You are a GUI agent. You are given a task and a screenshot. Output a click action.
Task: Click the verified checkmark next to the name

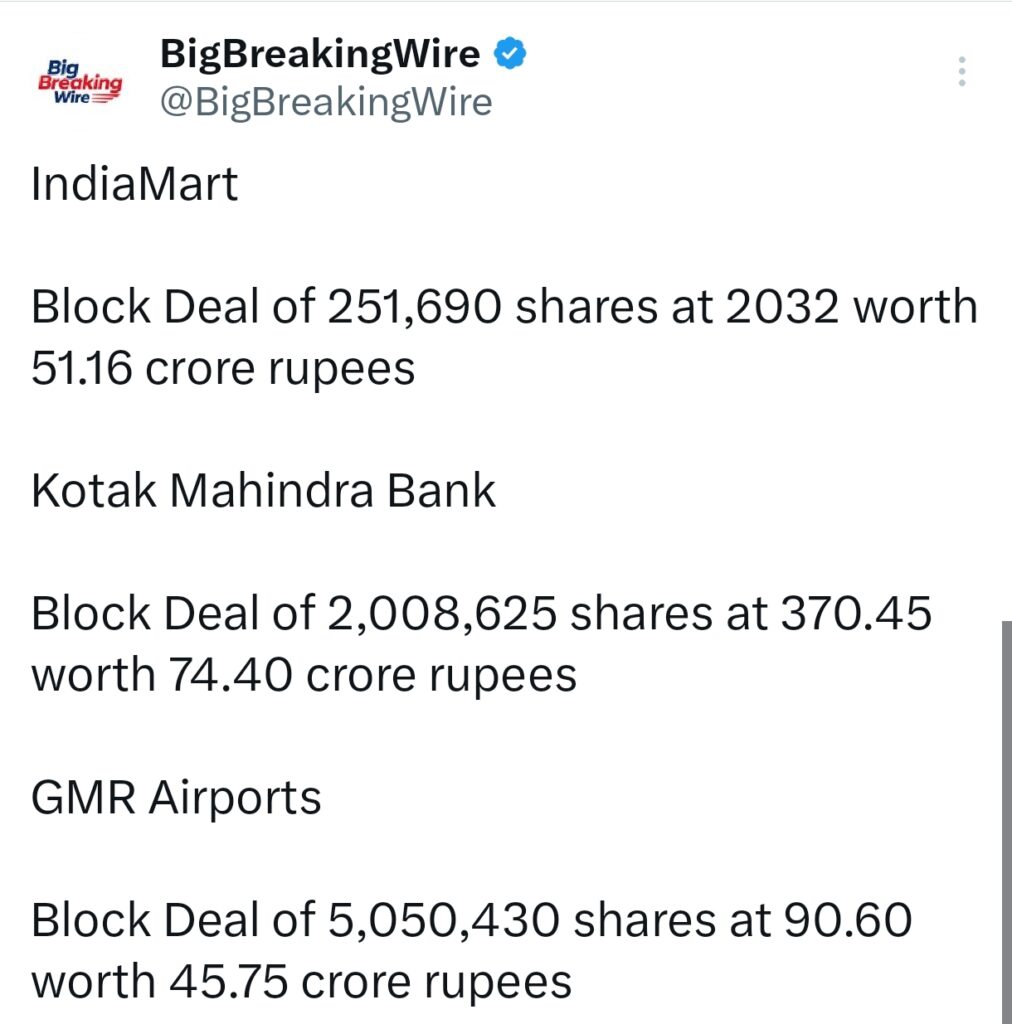pyautogui.click(x=510, y=52)
